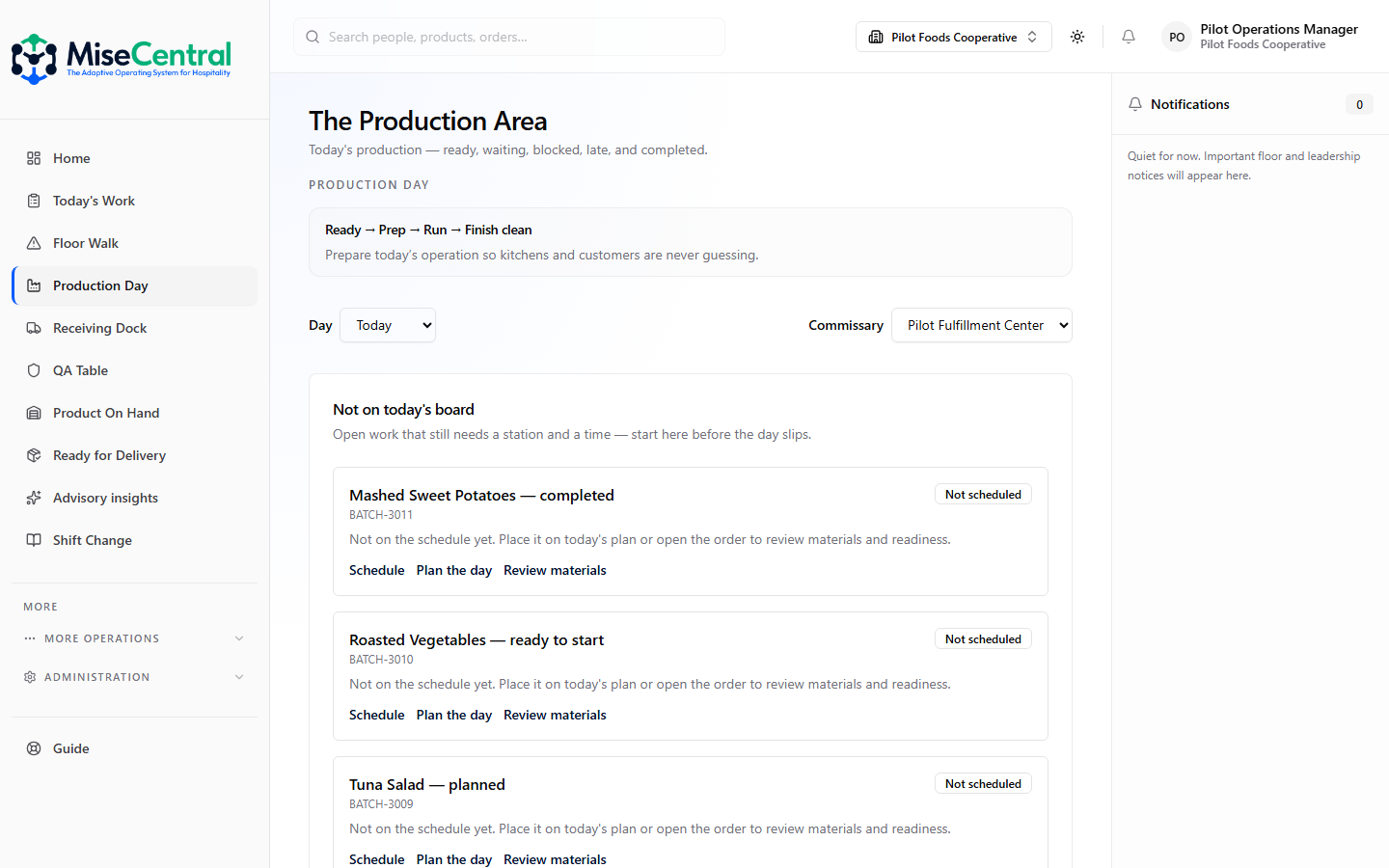This screenshot has height=868, width=1389.
Task: Review materials for Roasted Vegetables
Action: [555, 715]
